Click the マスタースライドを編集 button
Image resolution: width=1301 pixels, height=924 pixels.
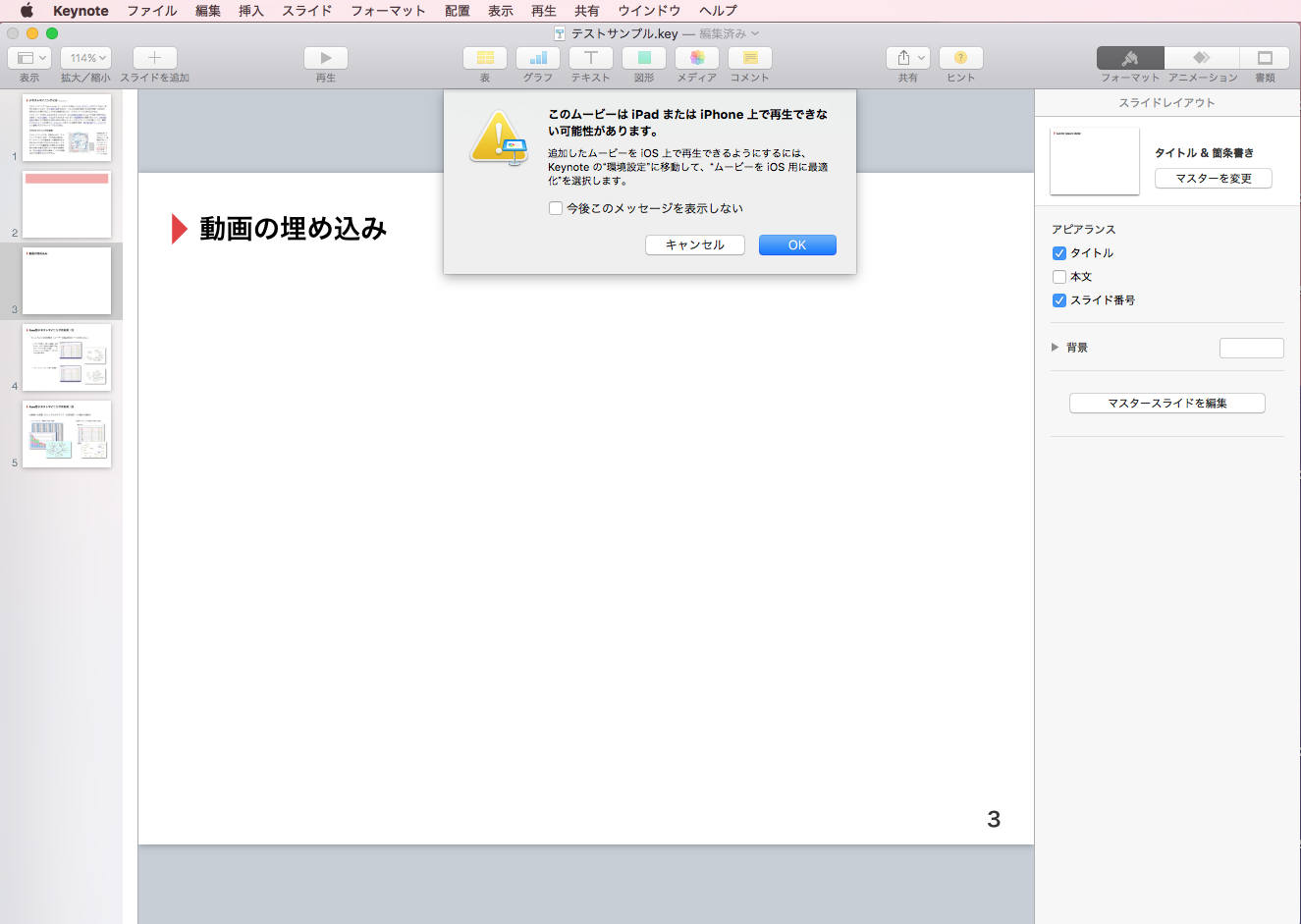tap(1166, 404)
